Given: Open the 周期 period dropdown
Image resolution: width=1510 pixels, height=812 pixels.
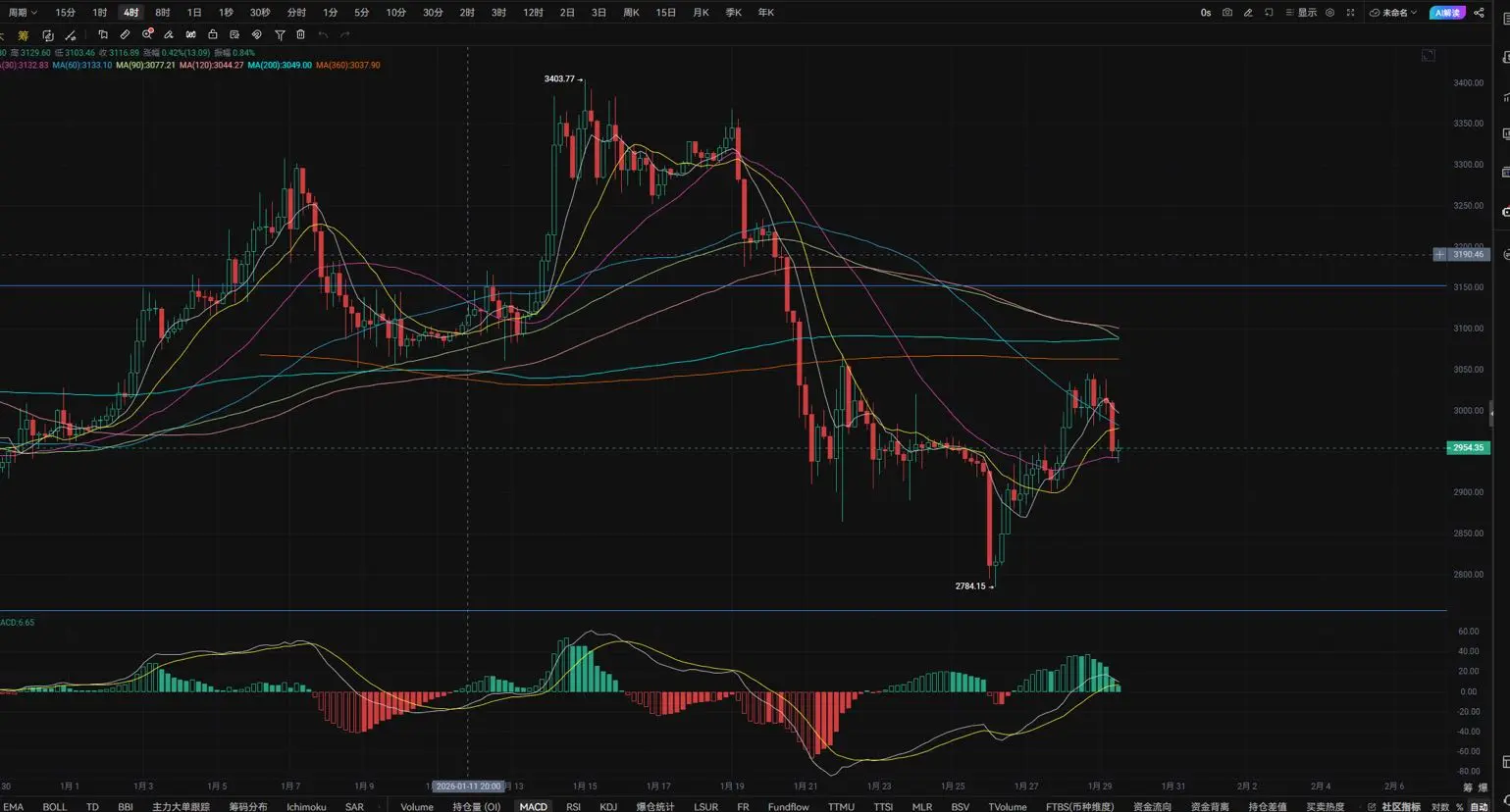Looking at the screenshot, I should pos(23,13).
